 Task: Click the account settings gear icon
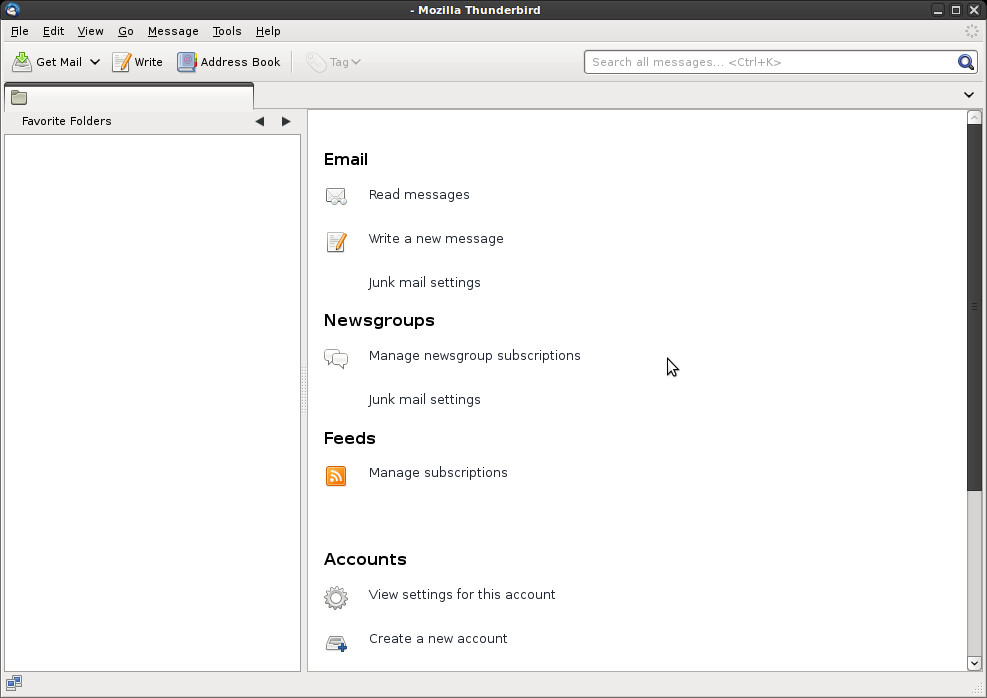click(336, 598)
